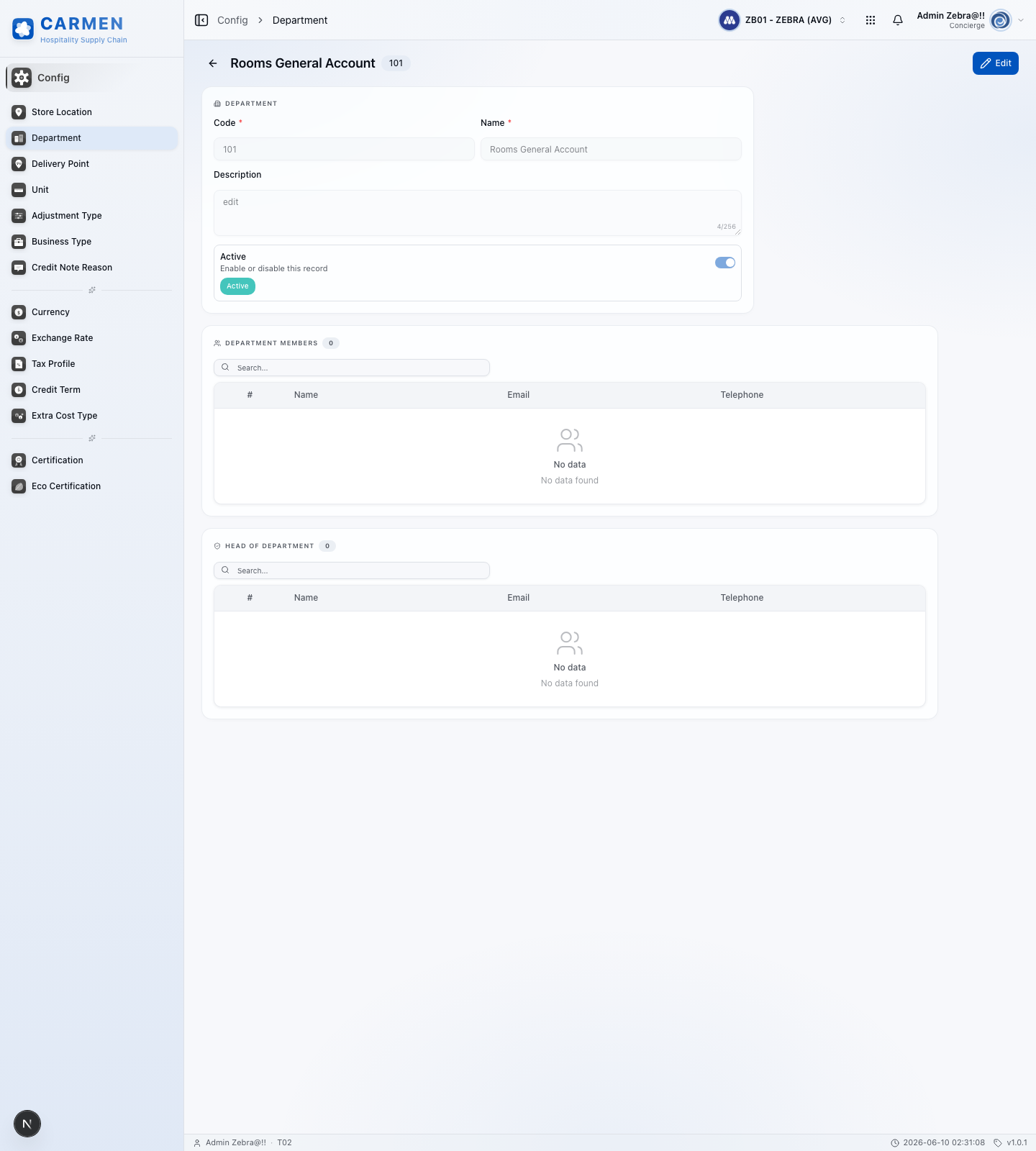Expand the user profile chevron

(1021, 20)
